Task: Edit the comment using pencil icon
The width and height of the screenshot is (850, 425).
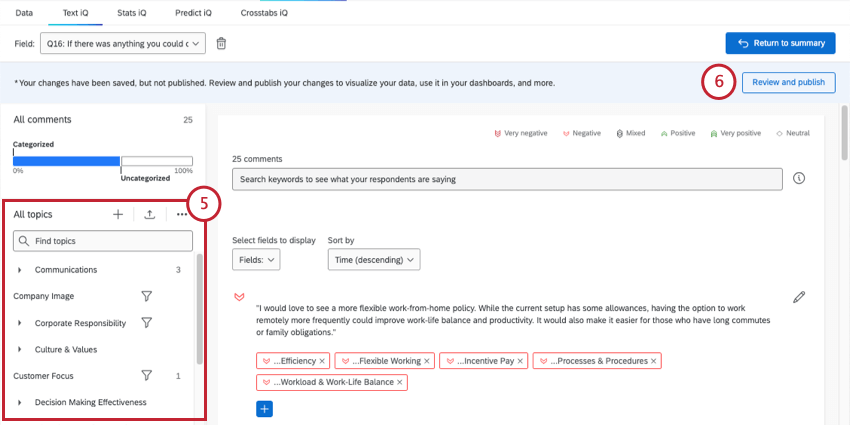Action: [x=799, y=297]
